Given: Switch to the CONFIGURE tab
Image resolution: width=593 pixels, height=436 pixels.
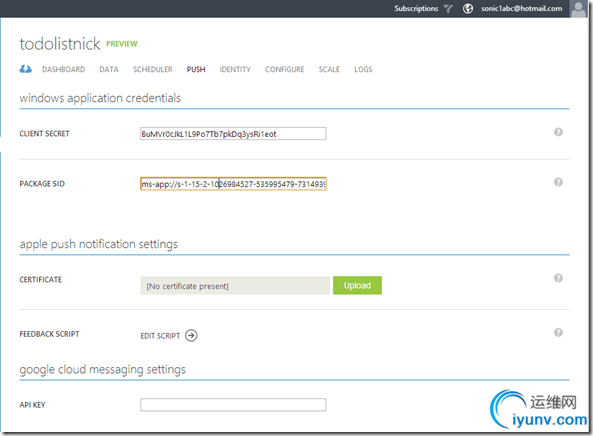Looking at the screenshot, I should tap(285, 70).
